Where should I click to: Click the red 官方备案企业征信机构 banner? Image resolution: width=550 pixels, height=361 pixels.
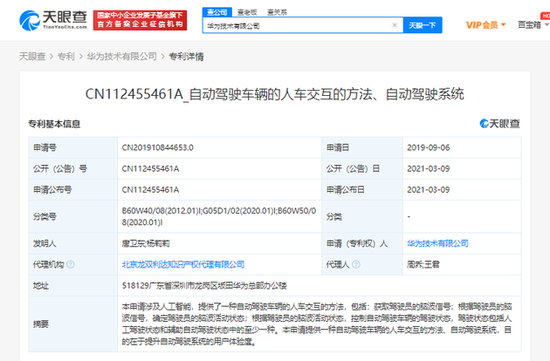[140, 20]
